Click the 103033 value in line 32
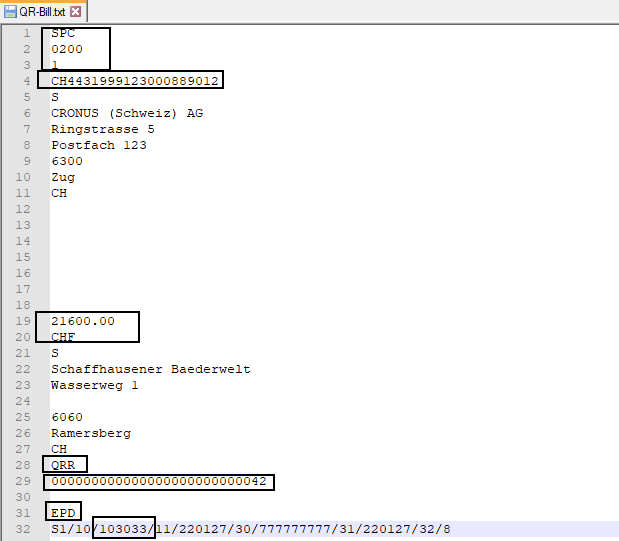This screenshot has height=541, width=619. coord(123,529)
